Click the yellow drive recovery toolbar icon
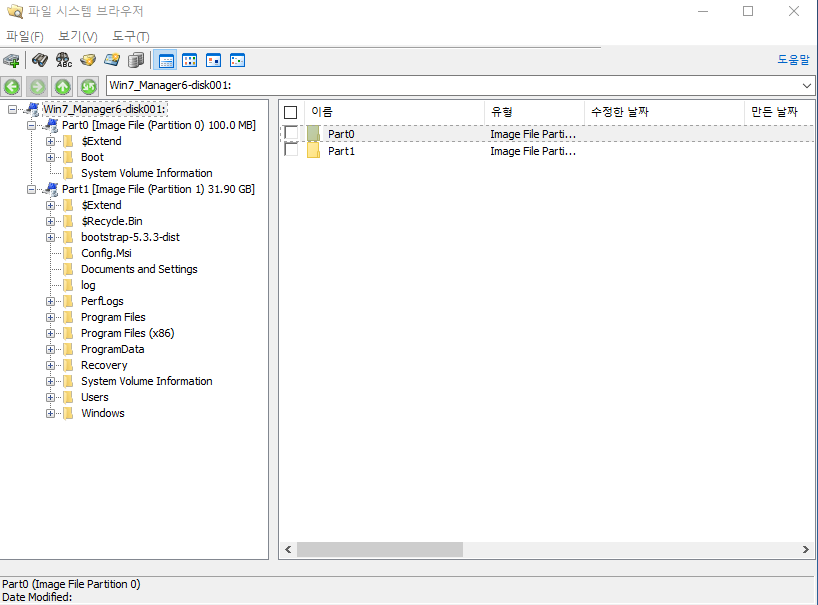The image size is (818, 605). pos(88,60)
